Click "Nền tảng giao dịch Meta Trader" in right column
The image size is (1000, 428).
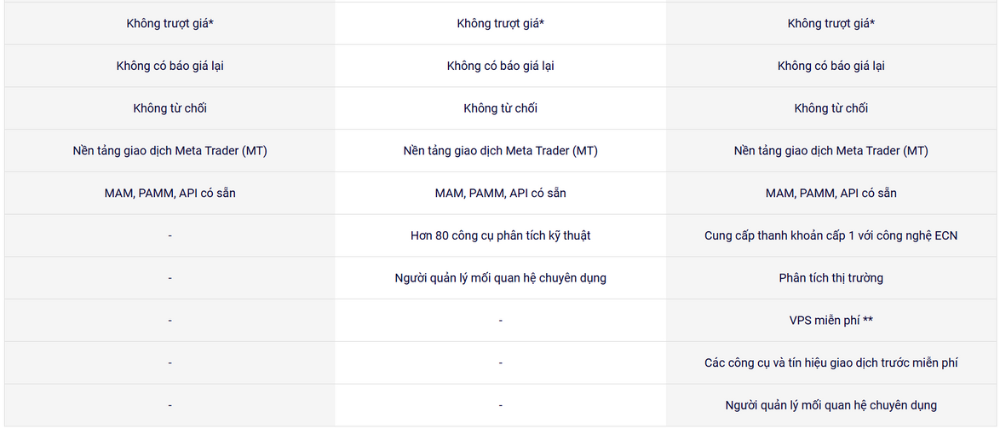[830, 151]
